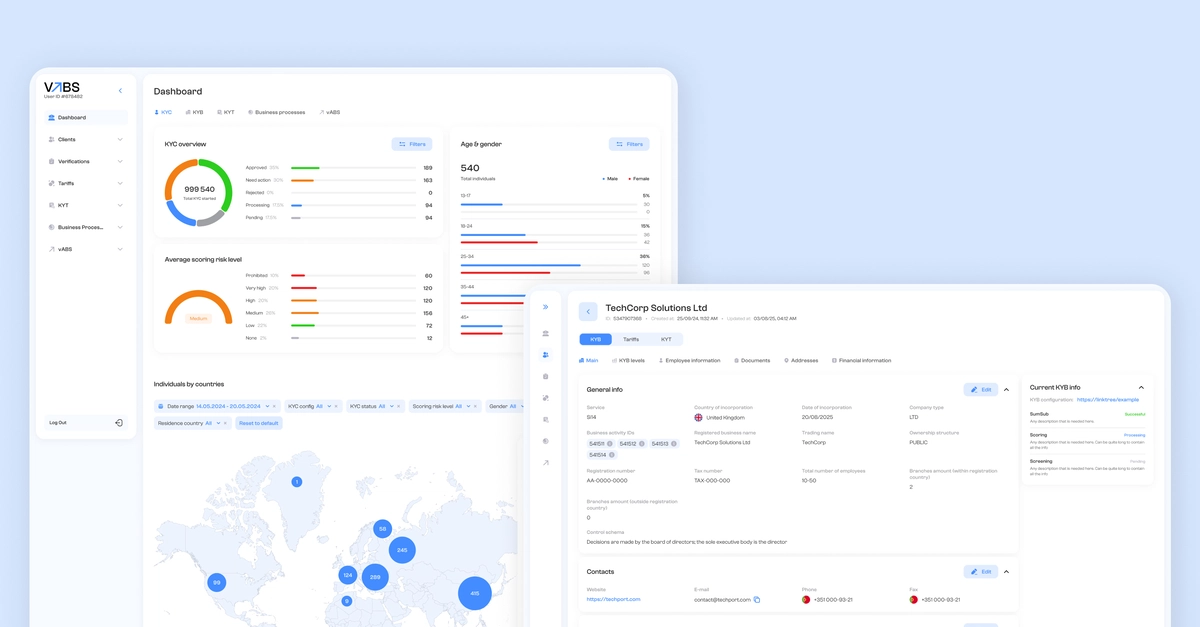
Task: Click the map cluster marker showing 415
Action: tap(475, 594)
